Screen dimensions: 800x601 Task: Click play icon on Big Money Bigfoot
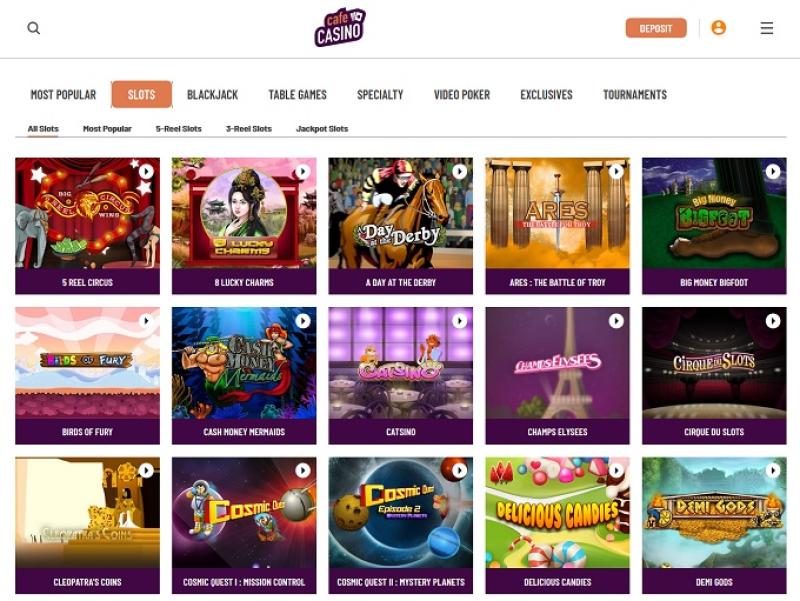click(x=773, y=171)
